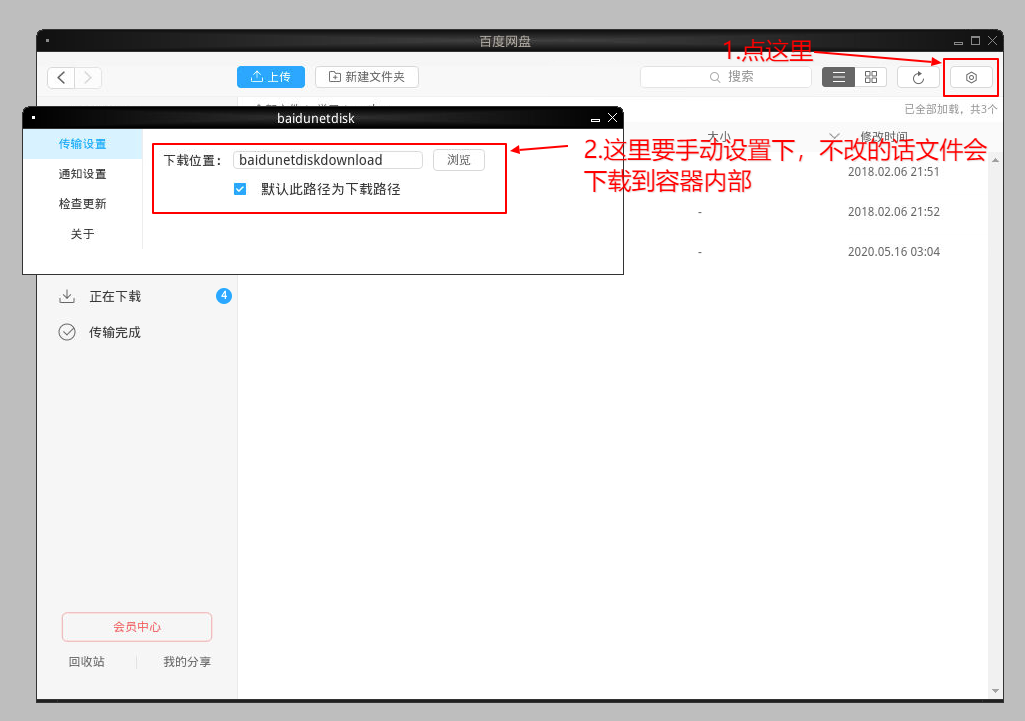Open the 关于 tab
This screenshot has width=1025, height=721.
click(x=82, y=234)
